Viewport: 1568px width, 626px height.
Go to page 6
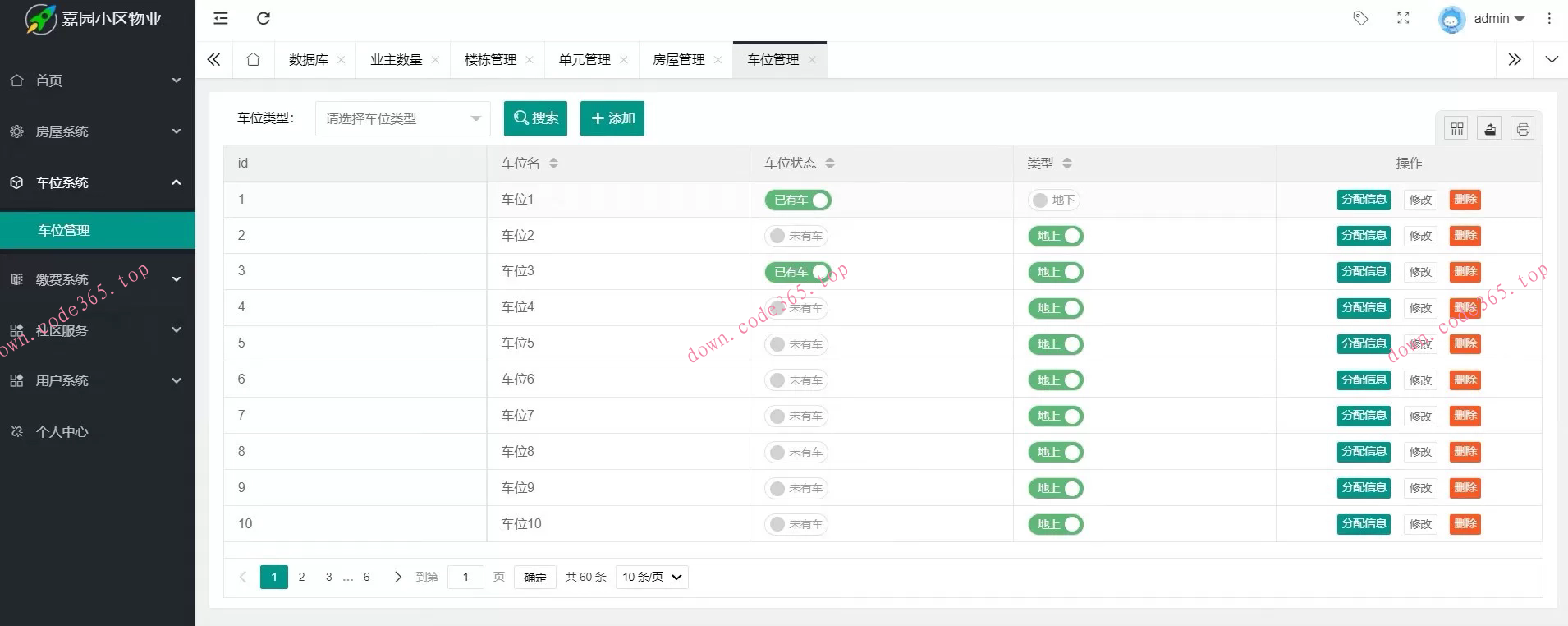pyautogui.click(x=366, y=577)
